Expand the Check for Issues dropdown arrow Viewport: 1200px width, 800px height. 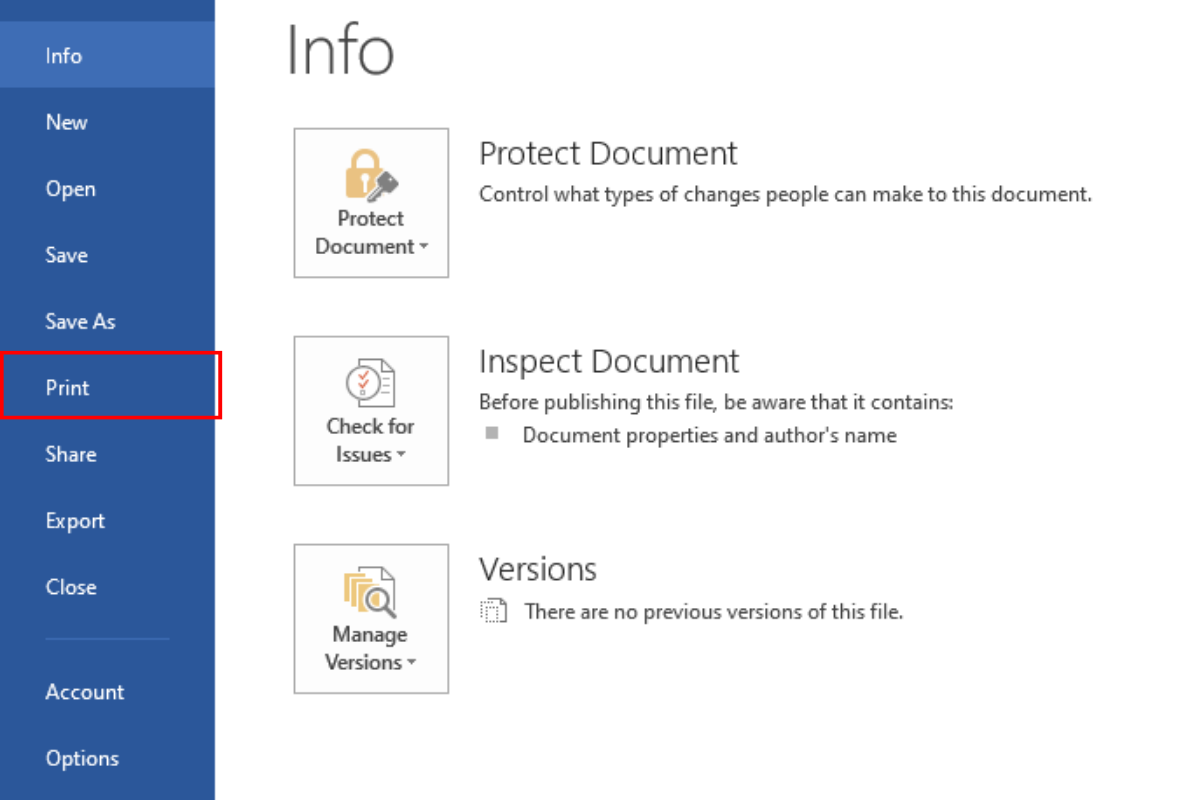[x=401, y=455]
